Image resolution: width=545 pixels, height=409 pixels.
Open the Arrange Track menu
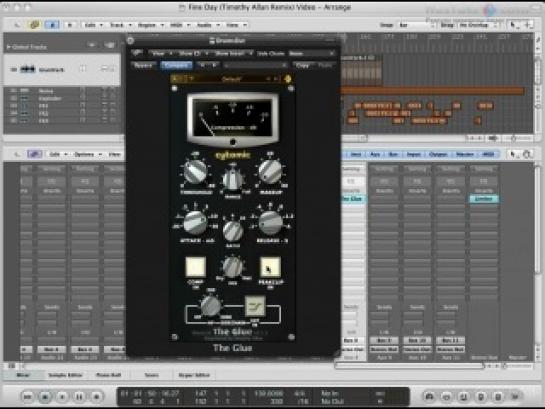coord(120,25)
